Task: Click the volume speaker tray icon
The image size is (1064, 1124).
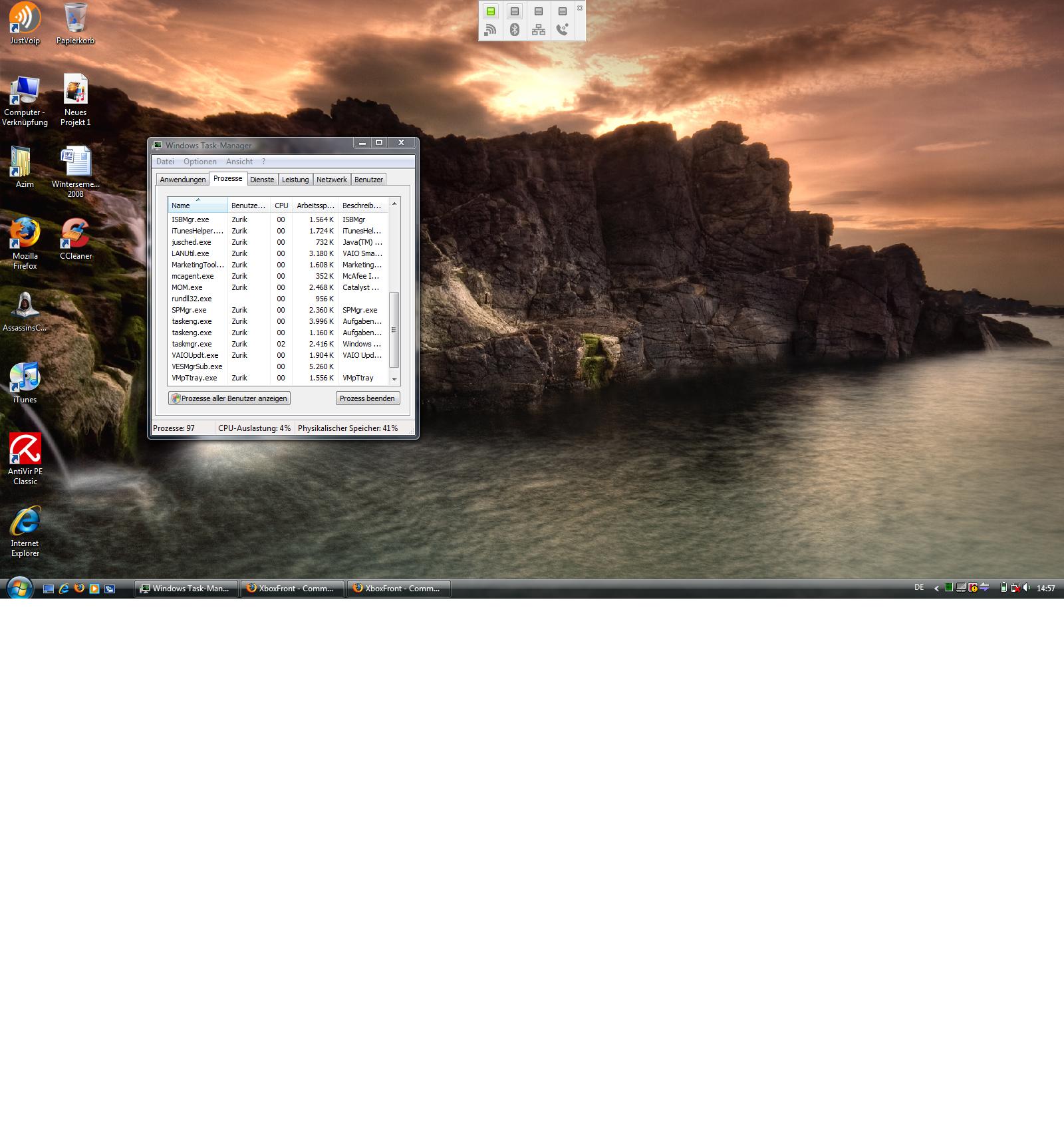Action: click(x=1026, y=588)
